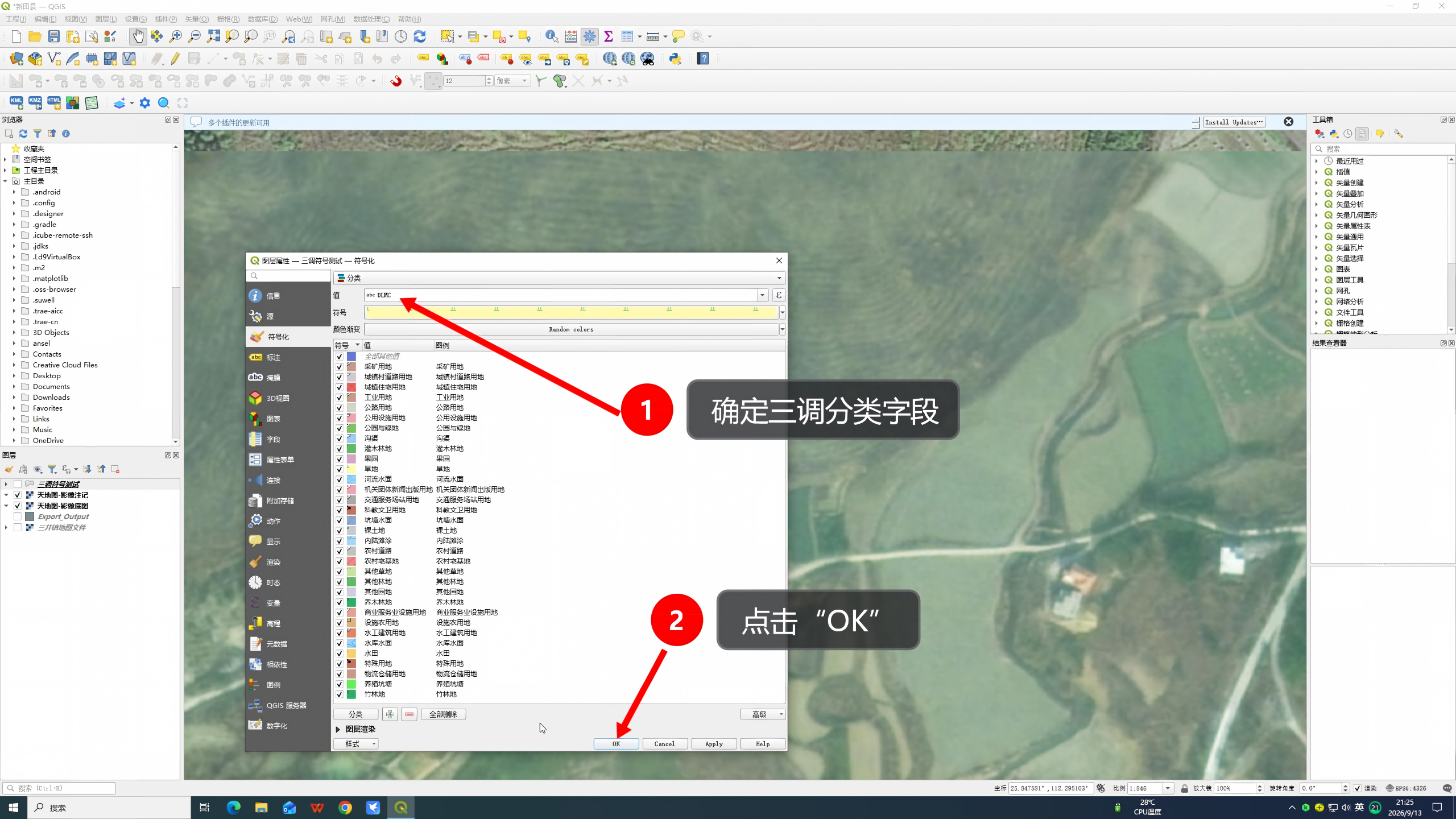Screen dimensions: 1456x819
Task: Expand the 图层渲染 section
Action: click(x=338, y=729)
